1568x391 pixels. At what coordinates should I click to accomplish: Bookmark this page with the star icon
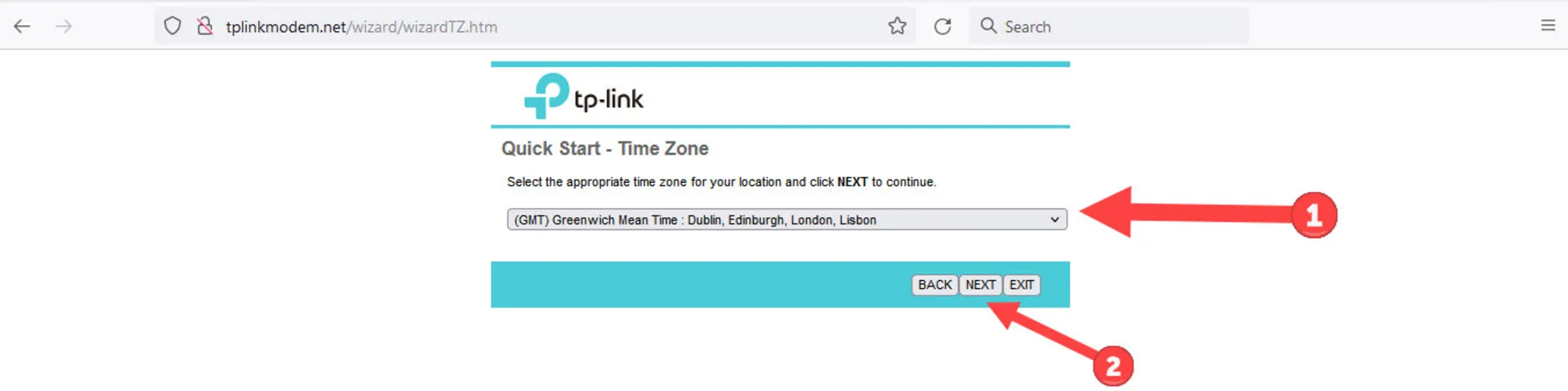[x=898, y=26]
